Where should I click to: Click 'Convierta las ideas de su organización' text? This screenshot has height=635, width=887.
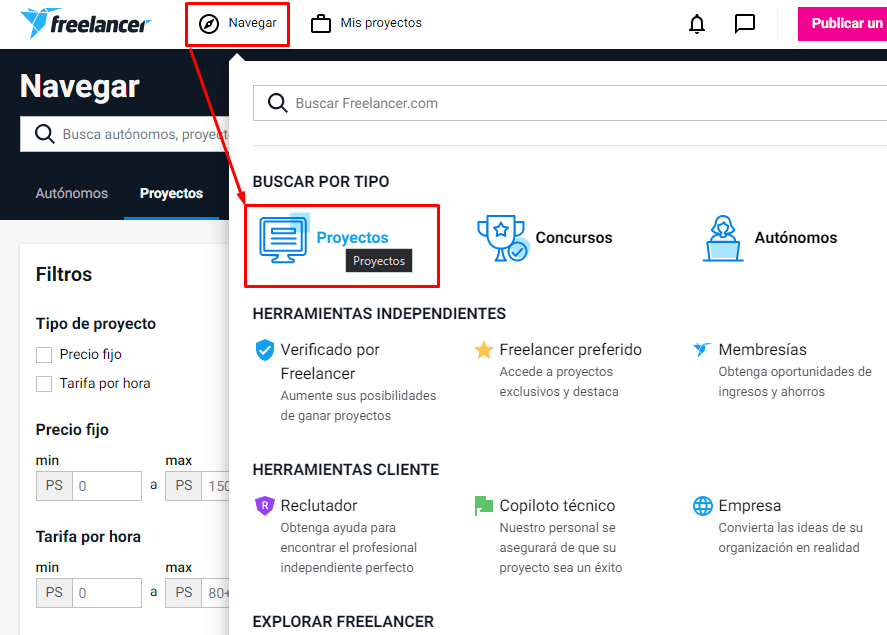coord(790,537)
